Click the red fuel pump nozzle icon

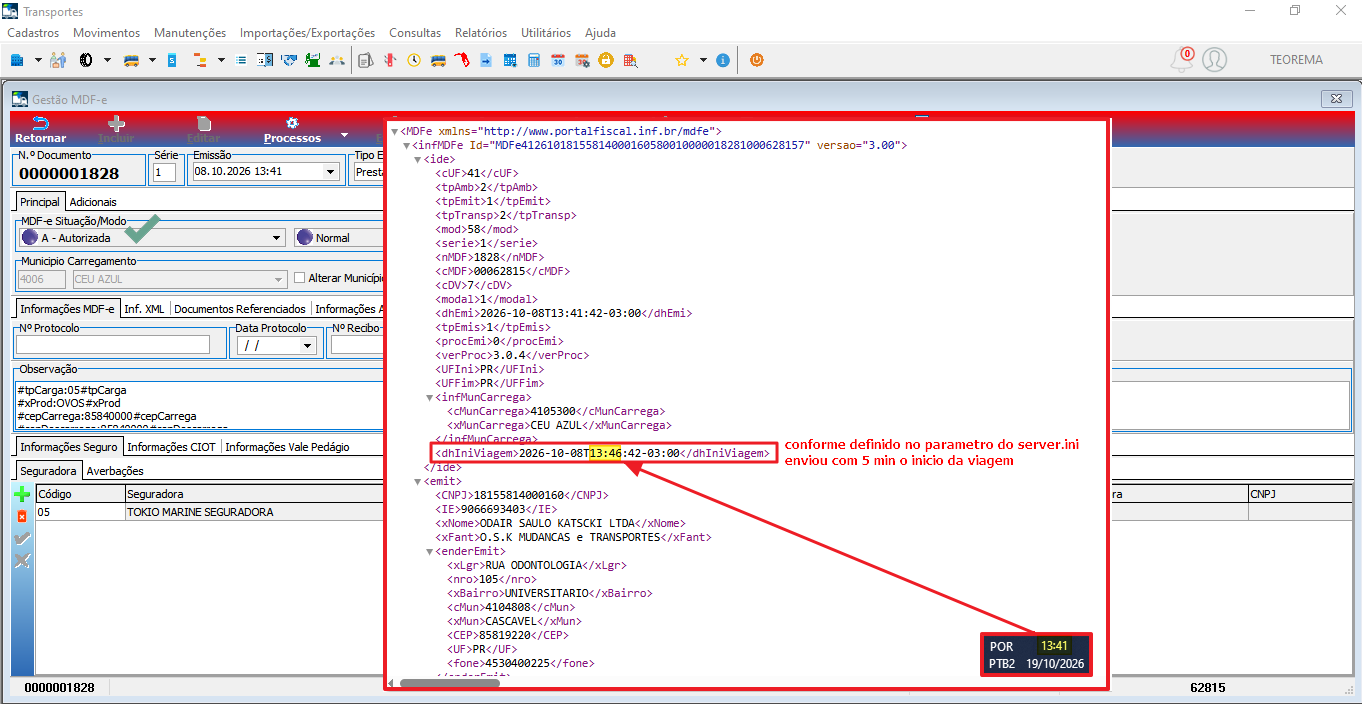coord(462,60)
